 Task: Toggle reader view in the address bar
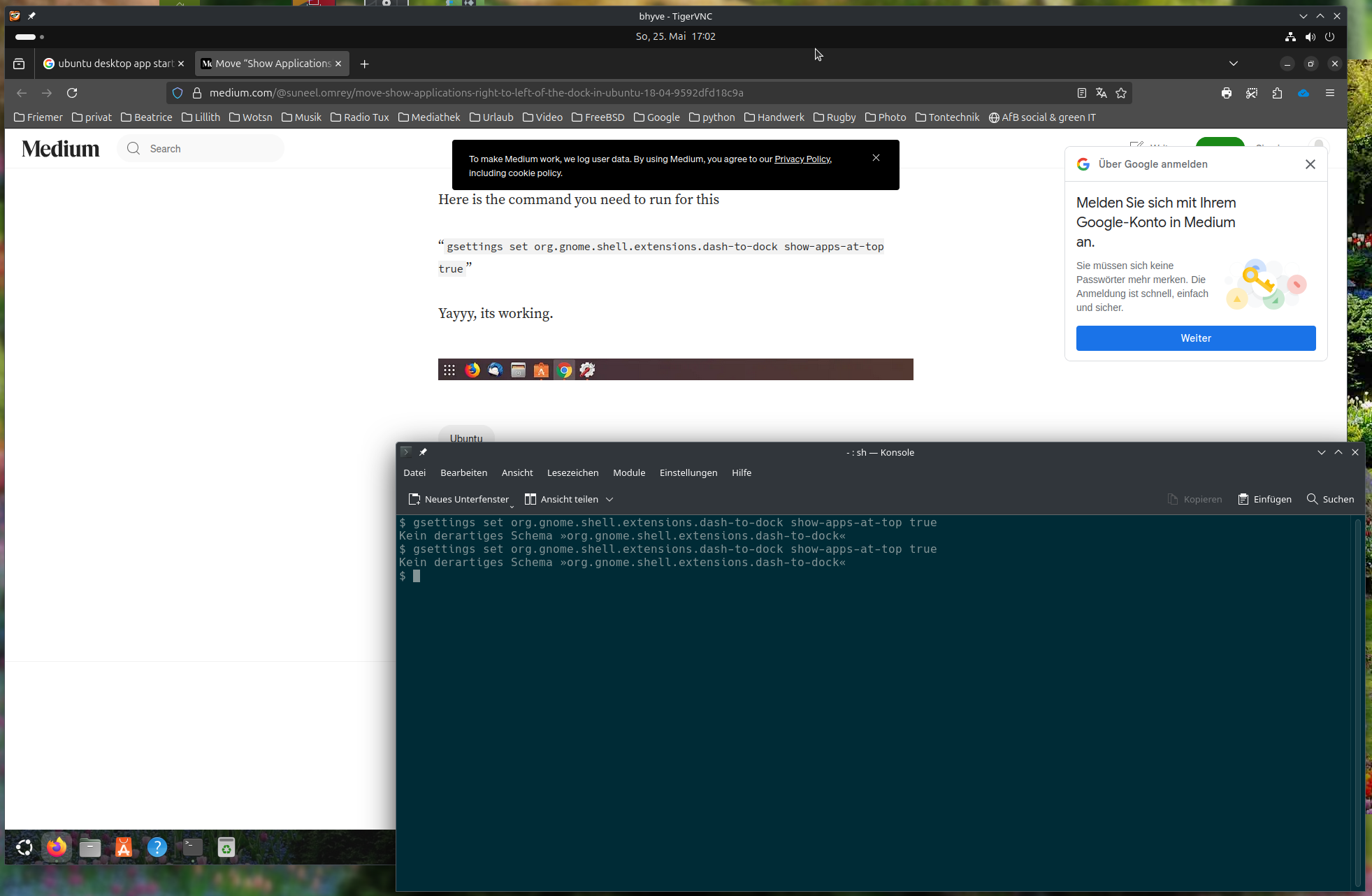(1081, 93)
